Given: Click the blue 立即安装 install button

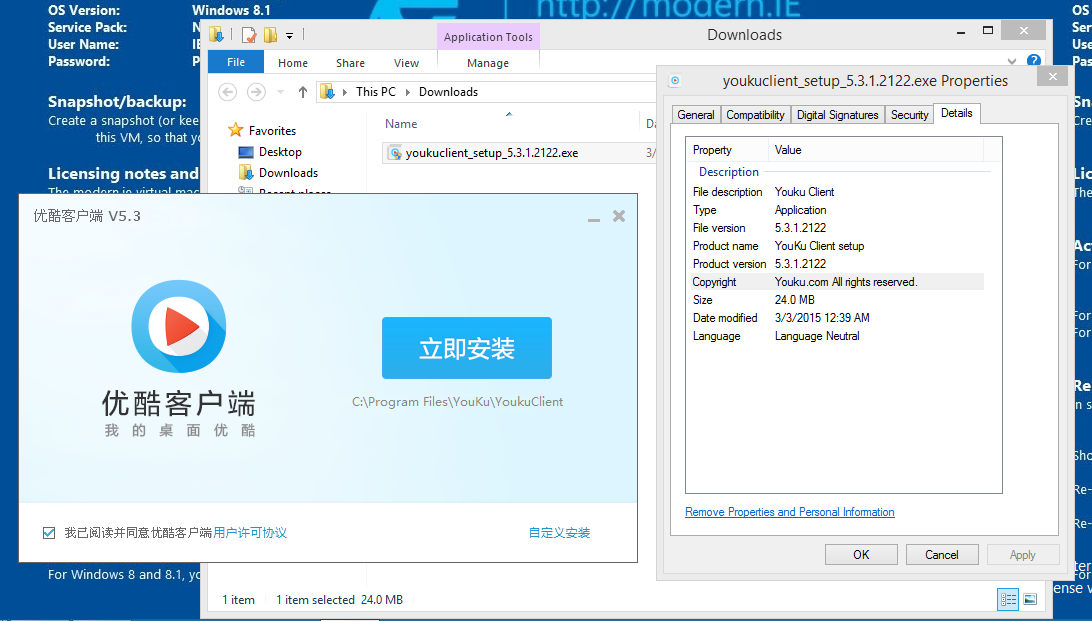Looking at the screenshot, I should click(x=467, y=348).
